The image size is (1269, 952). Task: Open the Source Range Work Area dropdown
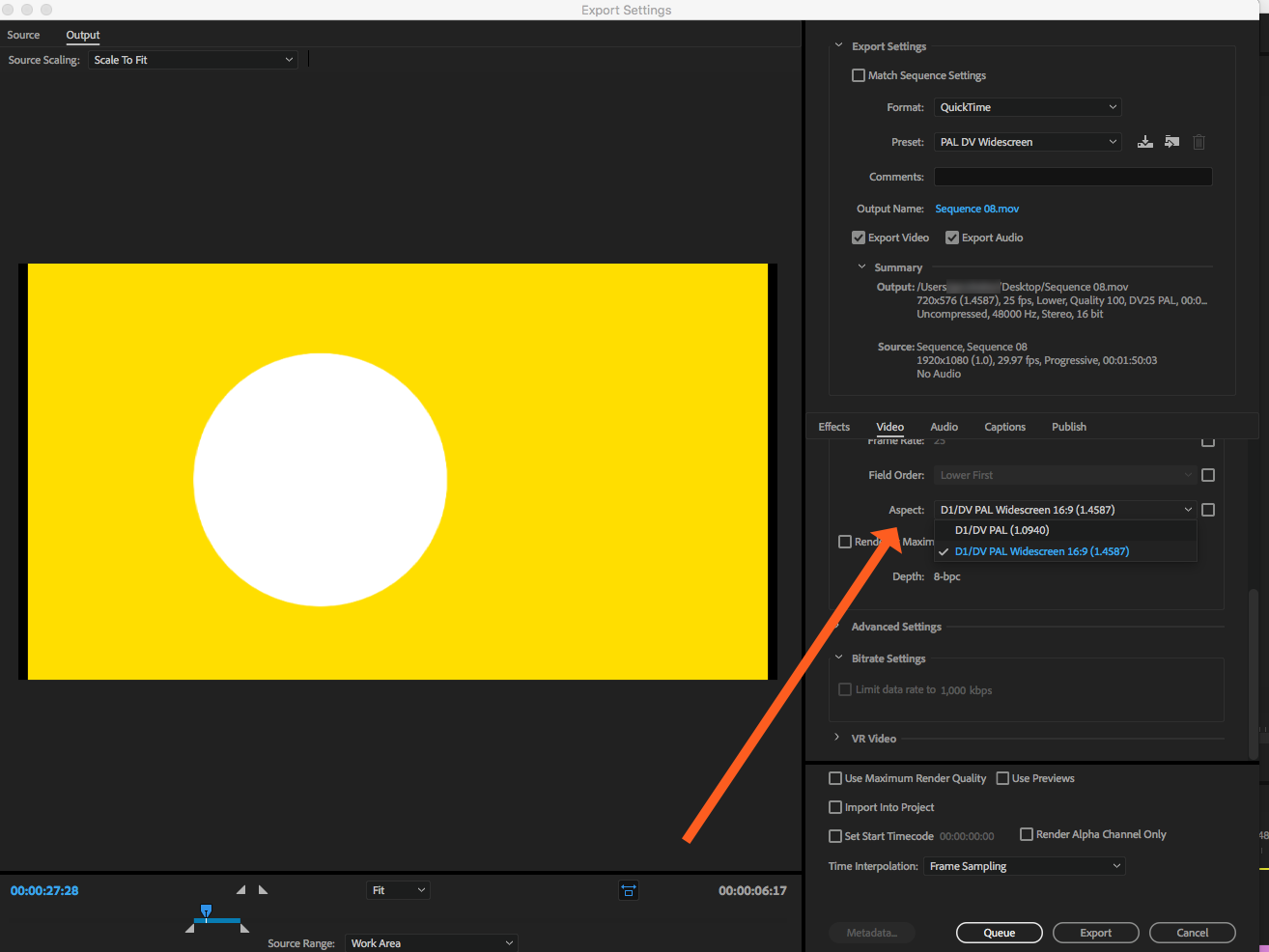point(432,943)
